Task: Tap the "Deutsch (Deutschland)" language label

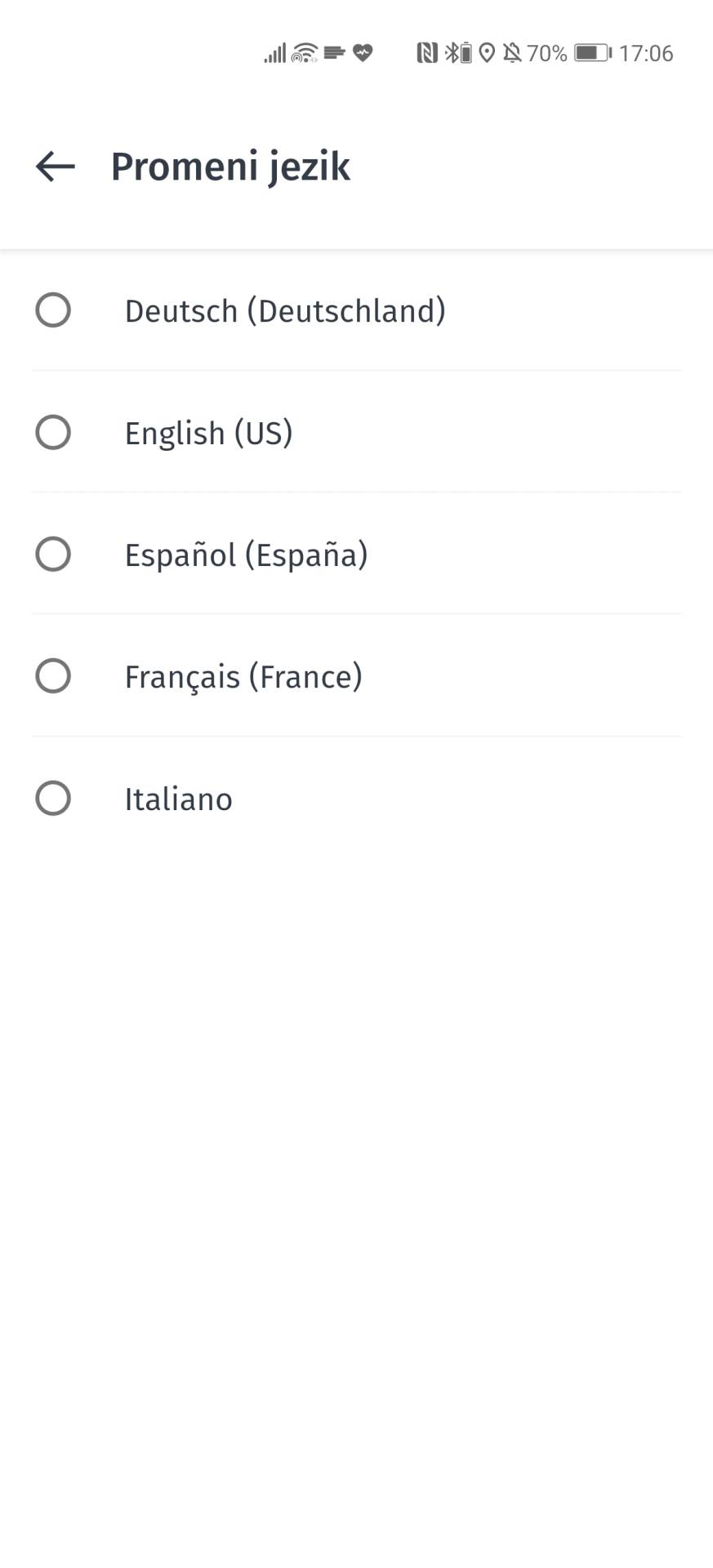Action: click(285, 311)
